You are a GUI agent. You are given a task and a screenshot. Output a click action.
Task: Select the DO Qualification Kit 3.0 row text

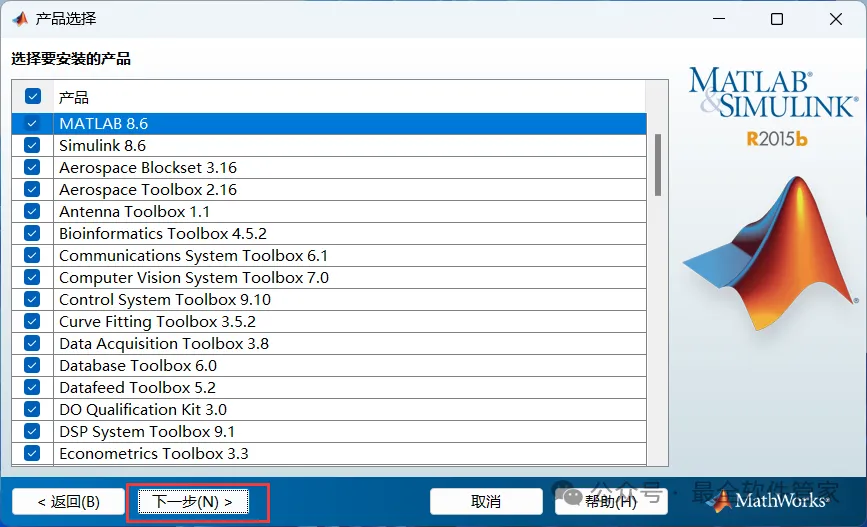click(x=143, y=410)
